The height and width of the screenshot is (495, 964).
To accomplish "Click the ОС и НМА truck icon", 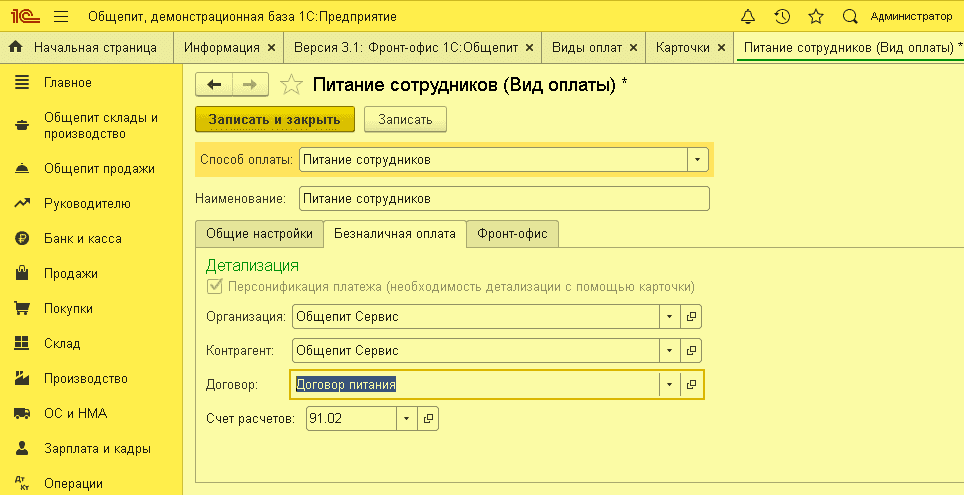I will [22, 413].
